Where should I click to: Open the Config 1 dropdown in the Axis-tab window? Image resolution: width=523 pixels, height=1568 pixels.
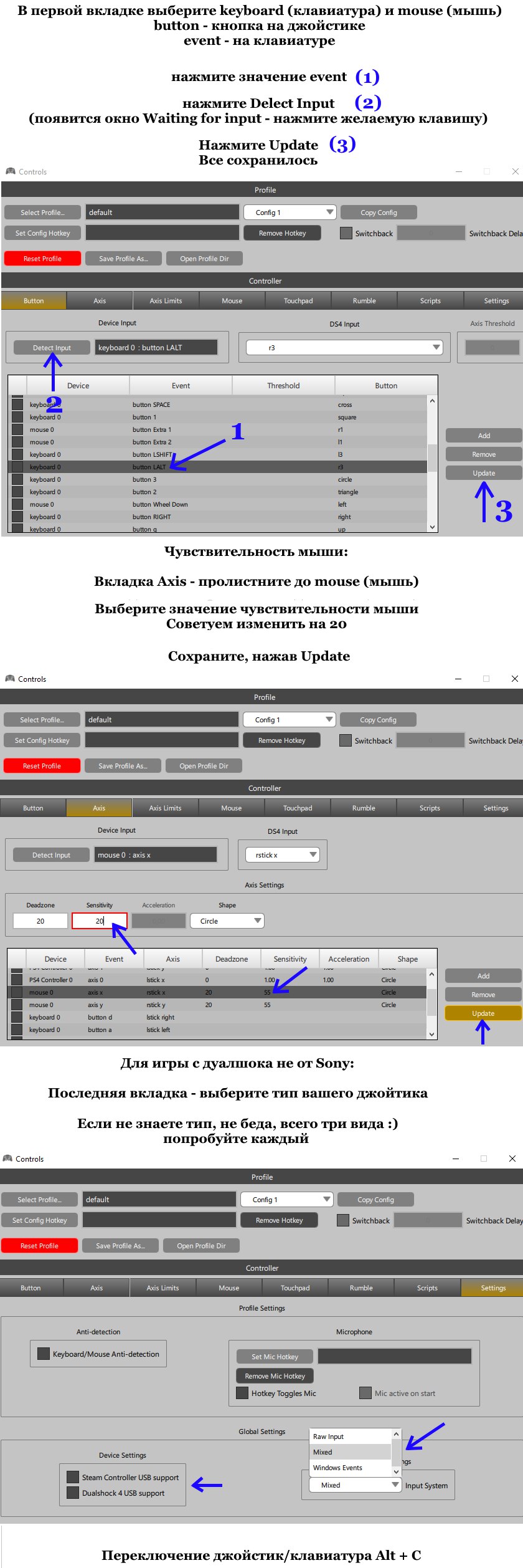pyautogui.click(x=289, y=720)
